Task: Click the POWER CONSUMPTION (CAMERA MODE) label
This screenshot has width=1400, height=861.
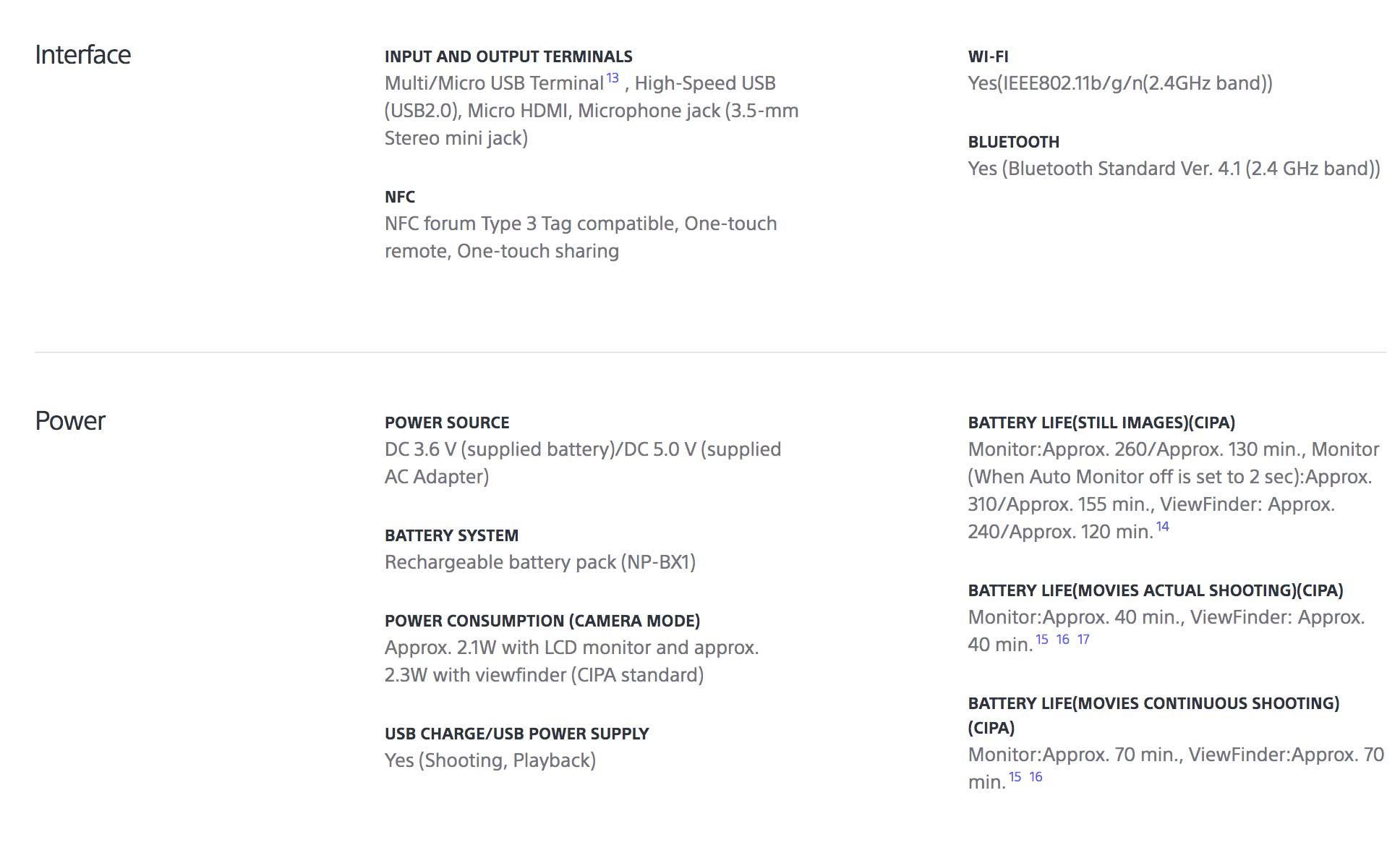Action: (542, 621)
